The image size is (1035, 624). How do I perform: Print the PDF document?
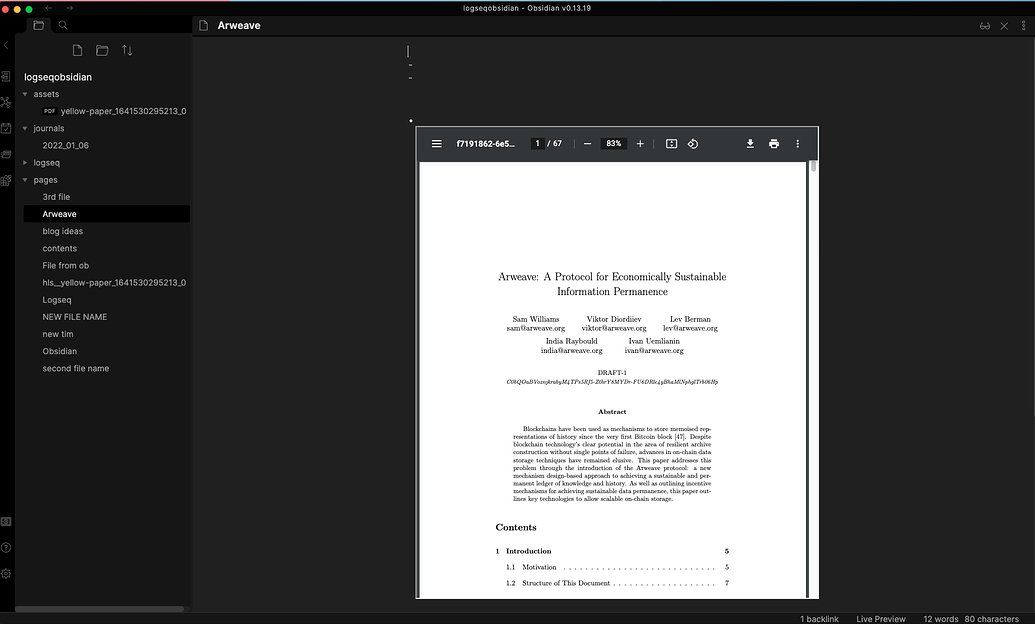(x=773, y=143)
